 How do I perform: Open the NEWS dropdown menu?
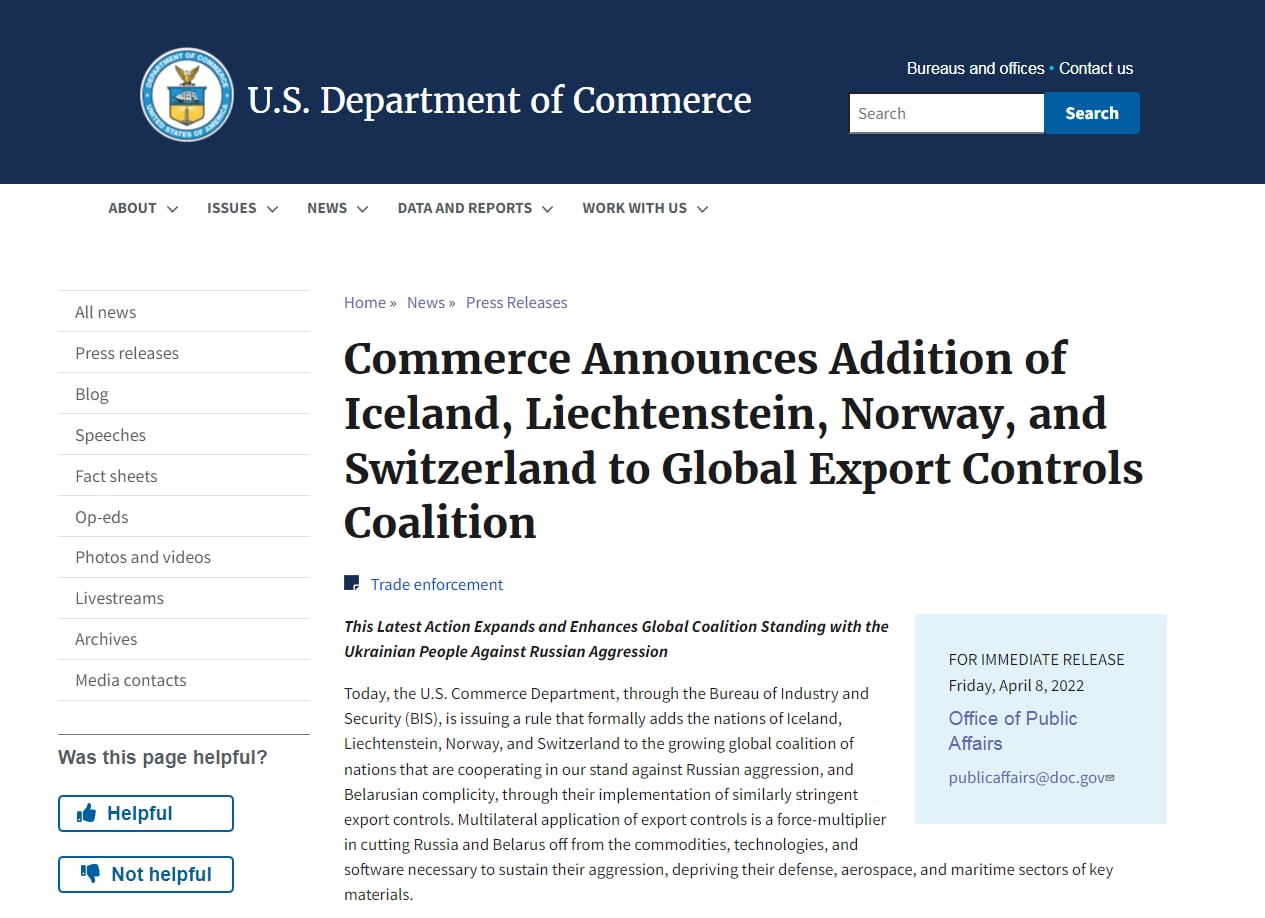tap(337, 208)
